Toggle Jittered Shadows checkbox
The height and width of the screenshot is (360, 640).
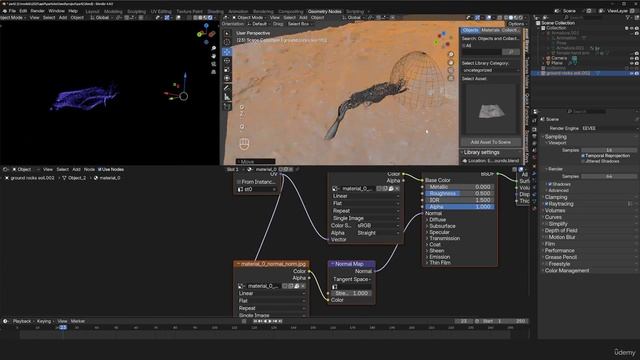point(583,161)
